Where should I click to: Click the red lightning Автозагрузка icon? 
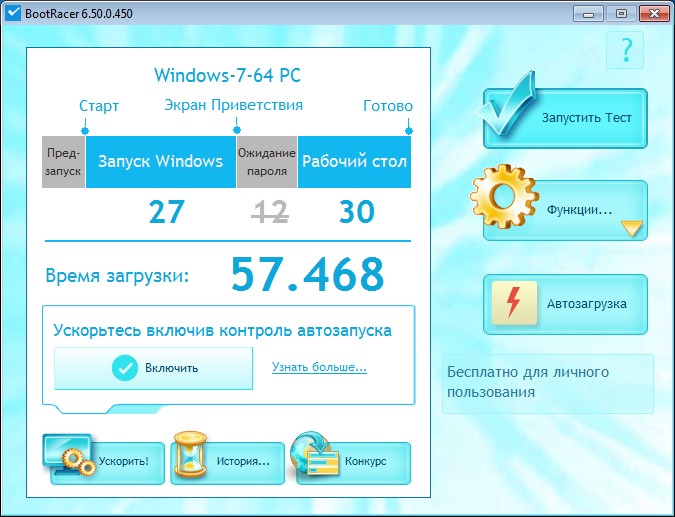click(514, 303)
